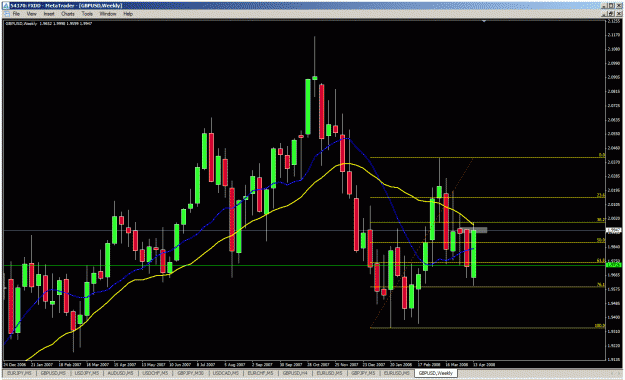Select the Fibonacci 61.8 level label
This screenshot has width=625, height=380.
pos(601,260)
